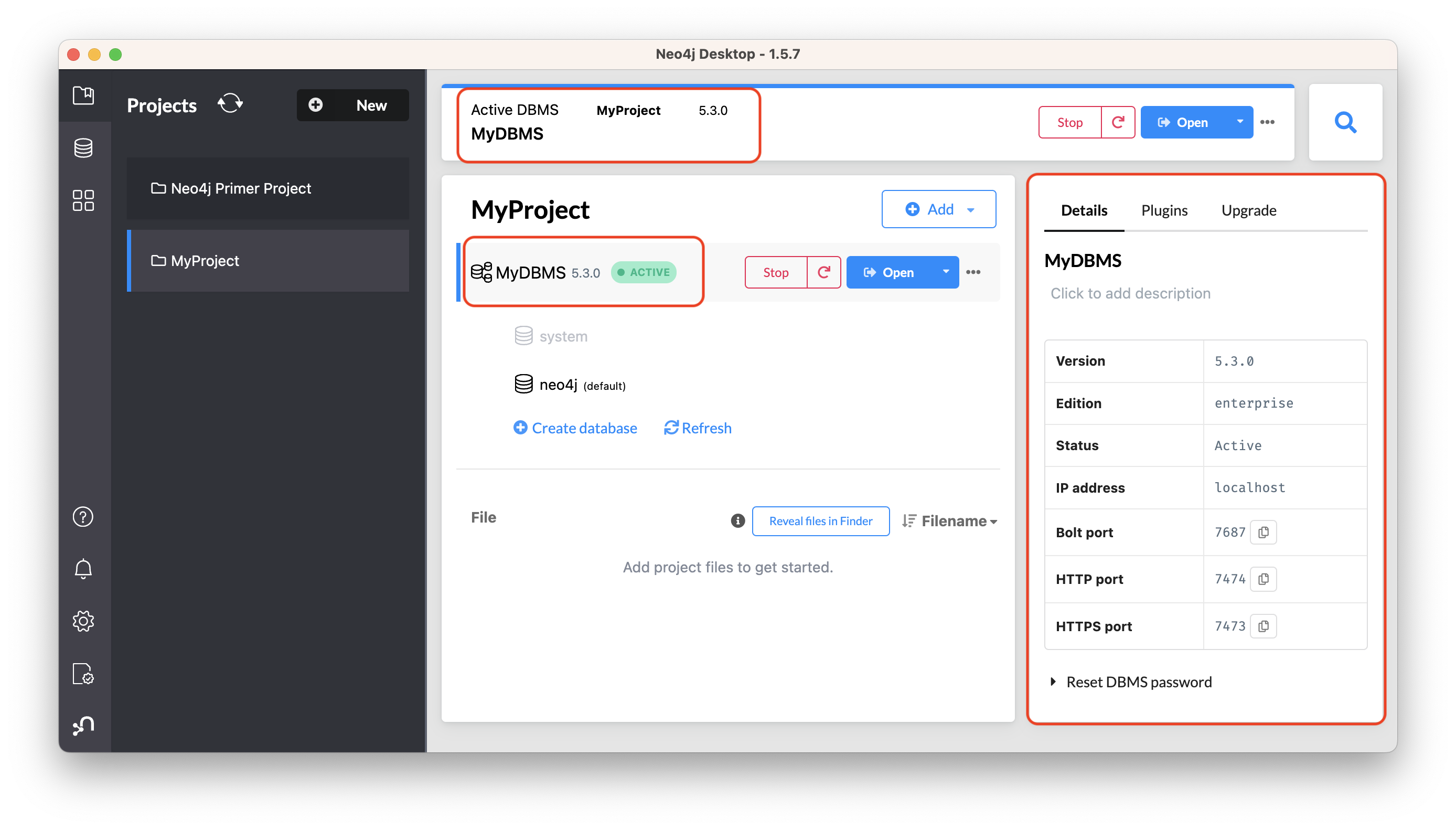Click the blue search magnifier icon

tap(1345, 122)
